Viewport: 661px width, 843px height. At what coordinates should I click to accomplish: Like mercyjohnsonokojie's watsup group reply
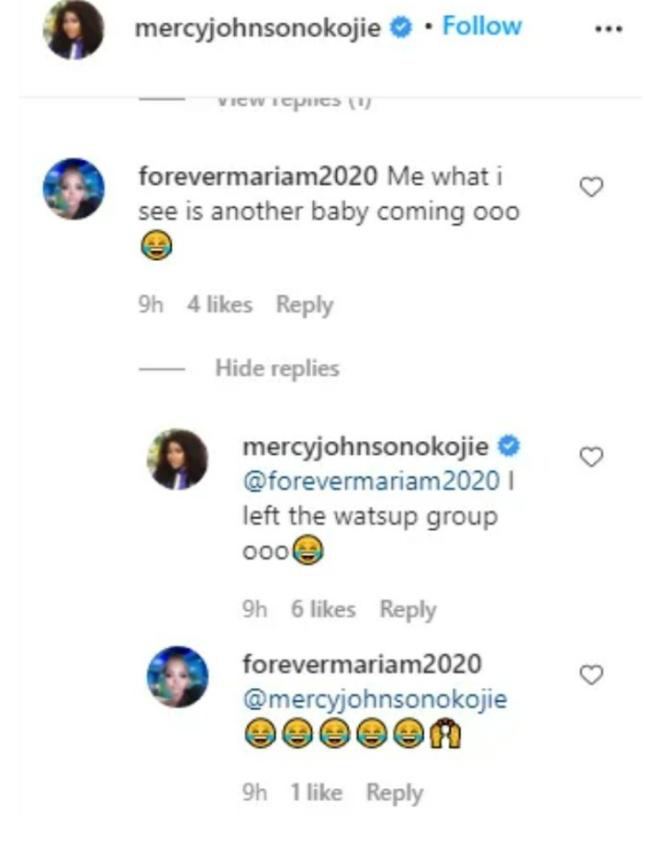point(592,457)
